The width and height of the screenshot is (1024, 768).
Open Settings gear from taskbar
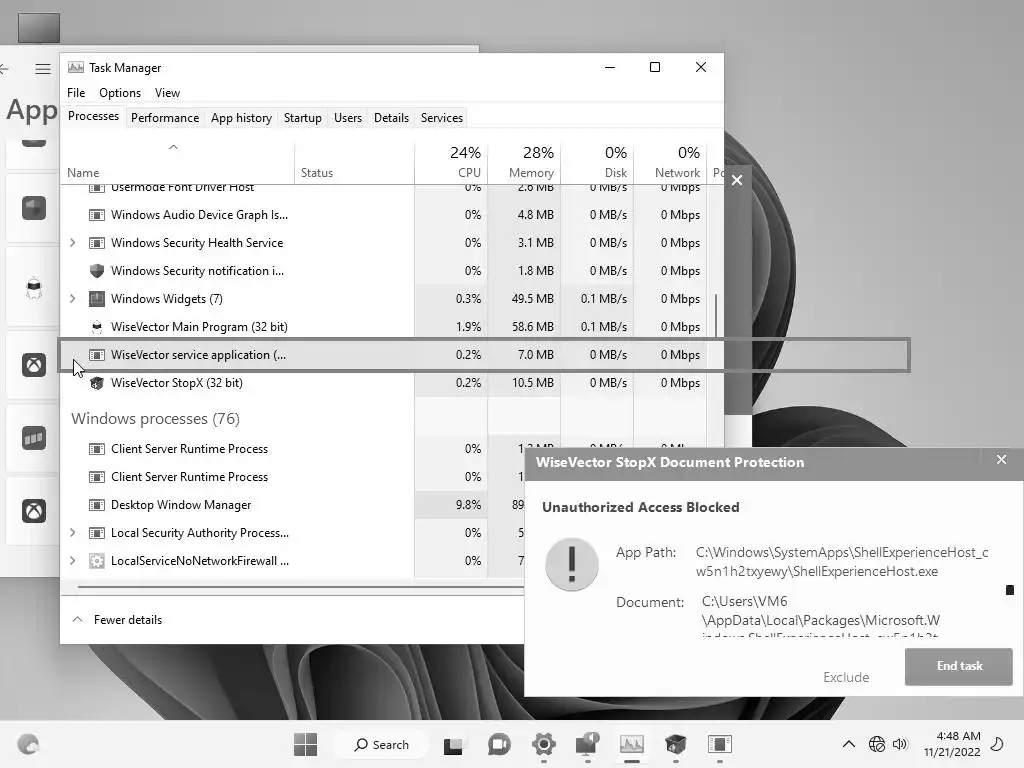click(x=543, y=744)
